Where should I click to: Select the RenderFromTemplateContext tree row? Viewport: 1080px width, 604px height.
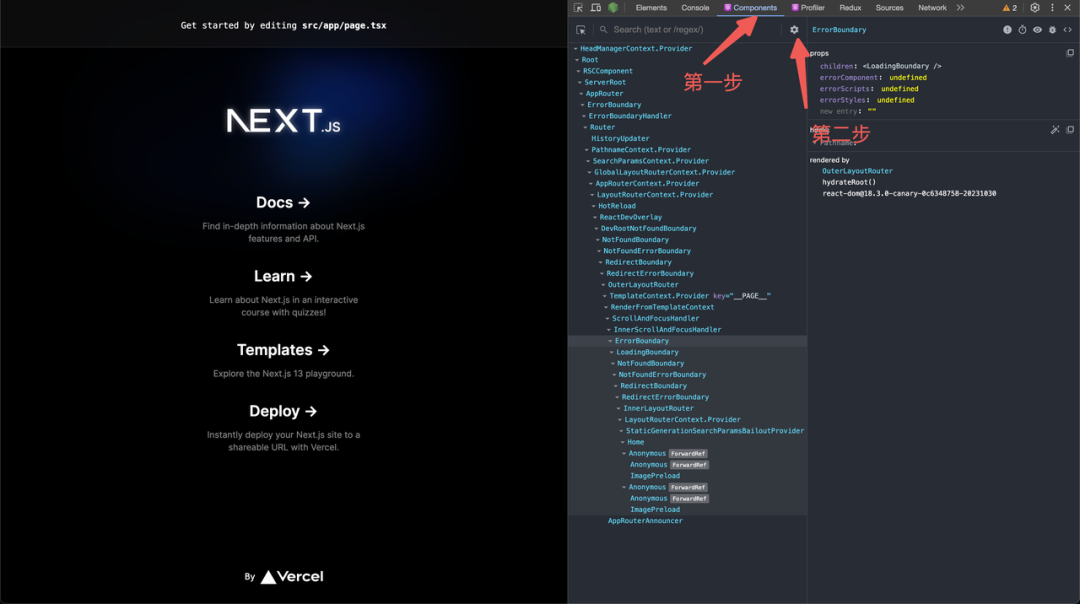(x=687, y=307)
